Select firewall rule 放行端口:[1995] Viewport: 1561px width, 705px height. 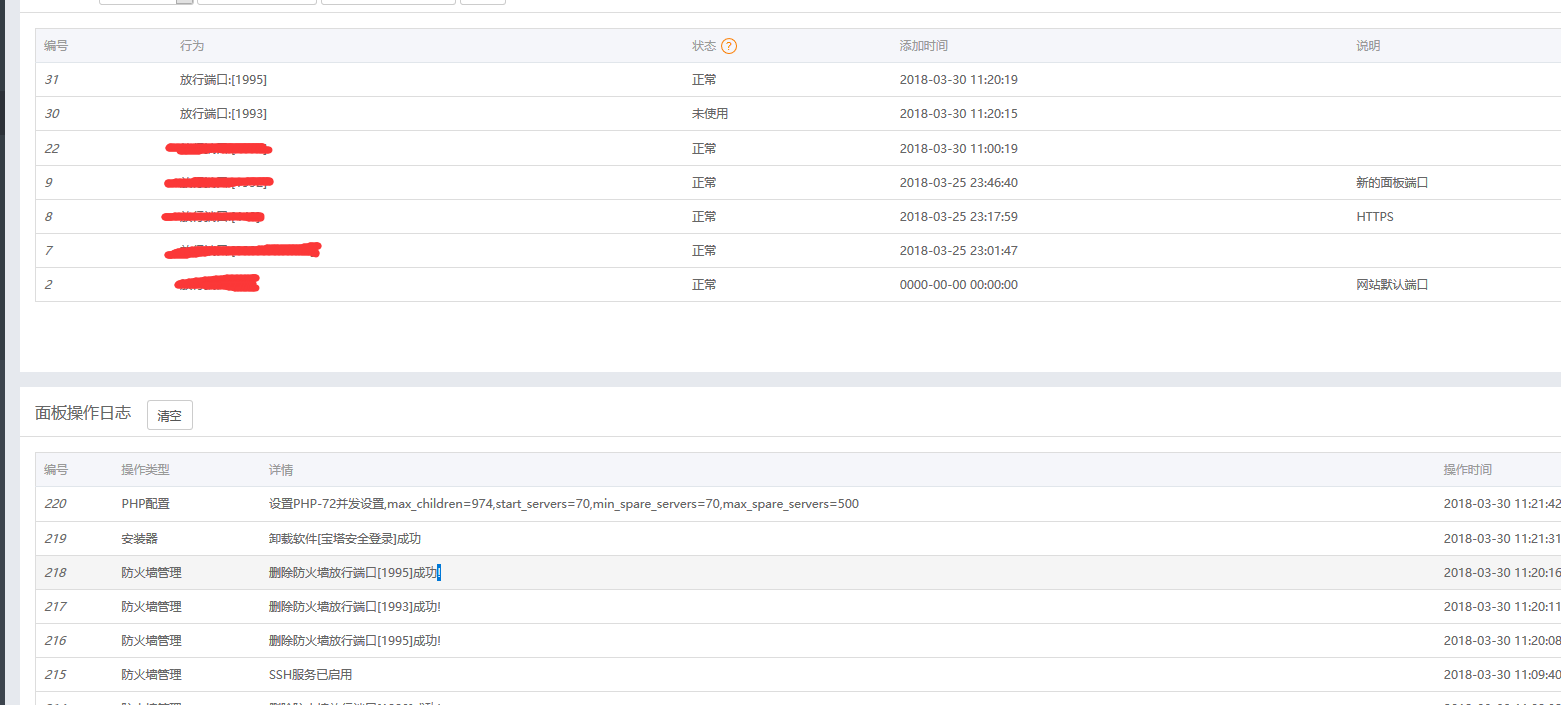coord(223,80)
